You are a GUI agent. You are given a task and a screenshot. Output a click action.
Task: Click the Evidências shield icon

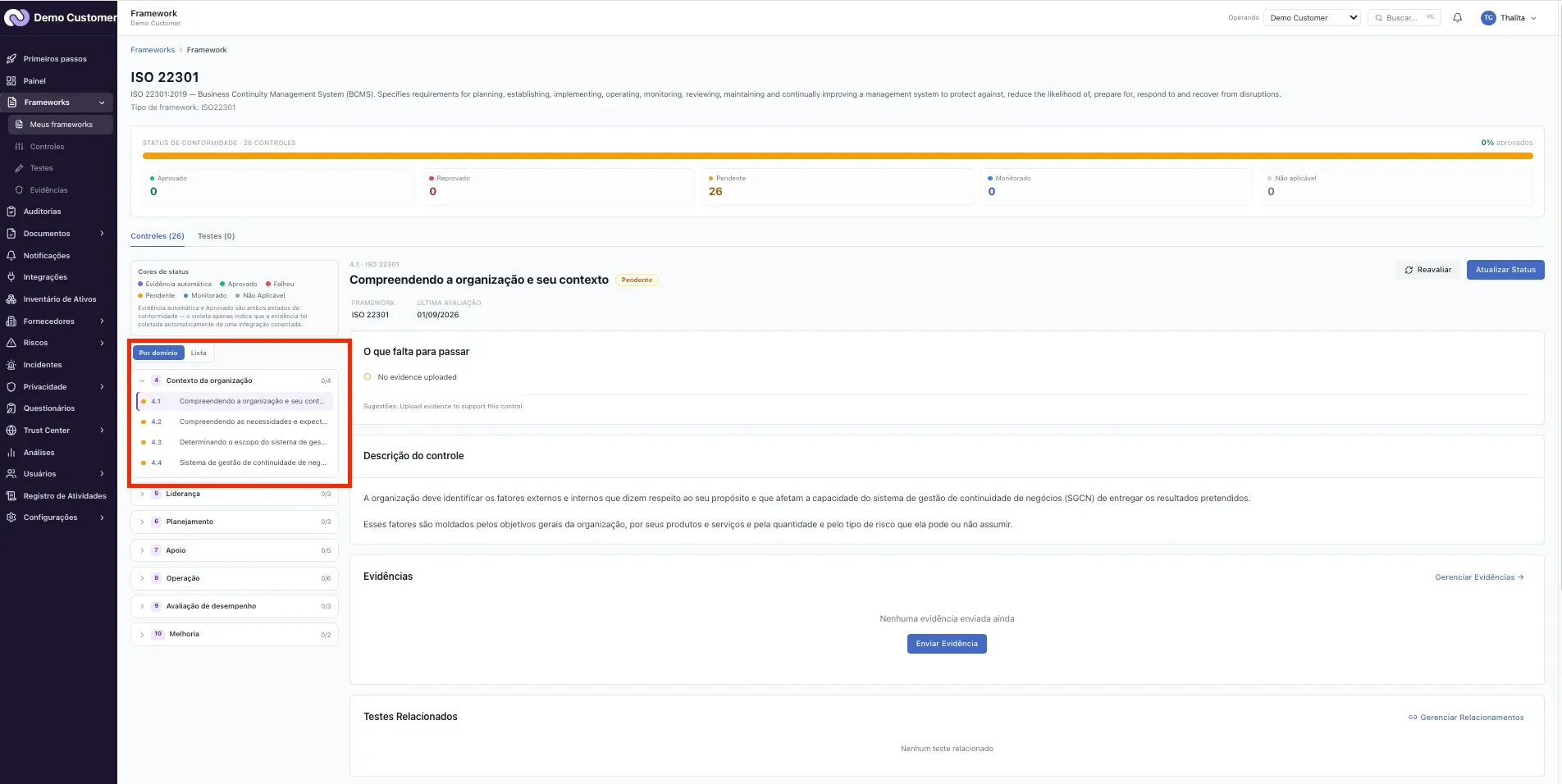pos(19,190)
